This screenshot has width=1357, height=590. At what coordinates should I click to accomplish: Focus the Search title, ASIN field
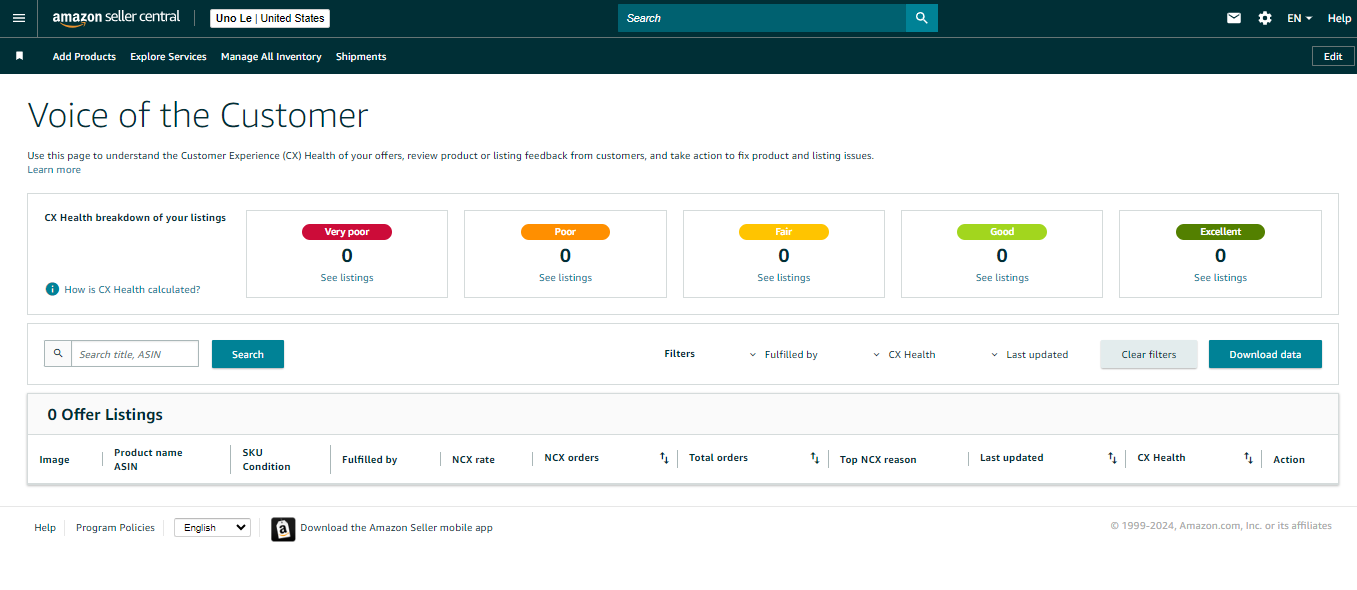(x=135, y=354)
